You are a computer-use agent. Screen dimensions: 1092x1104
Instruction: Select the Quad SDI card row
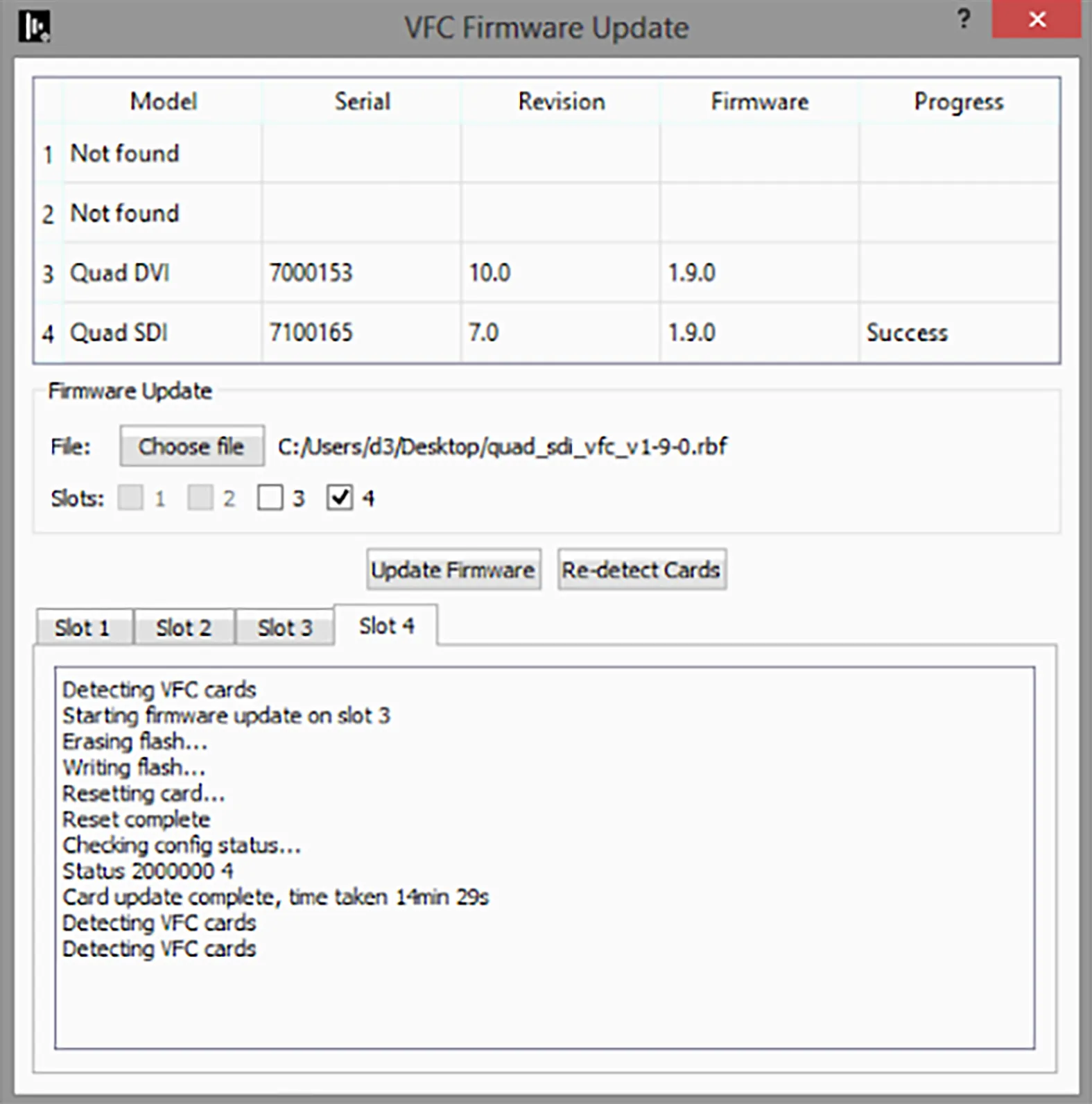pyautogui.click(x=119, y=333)
